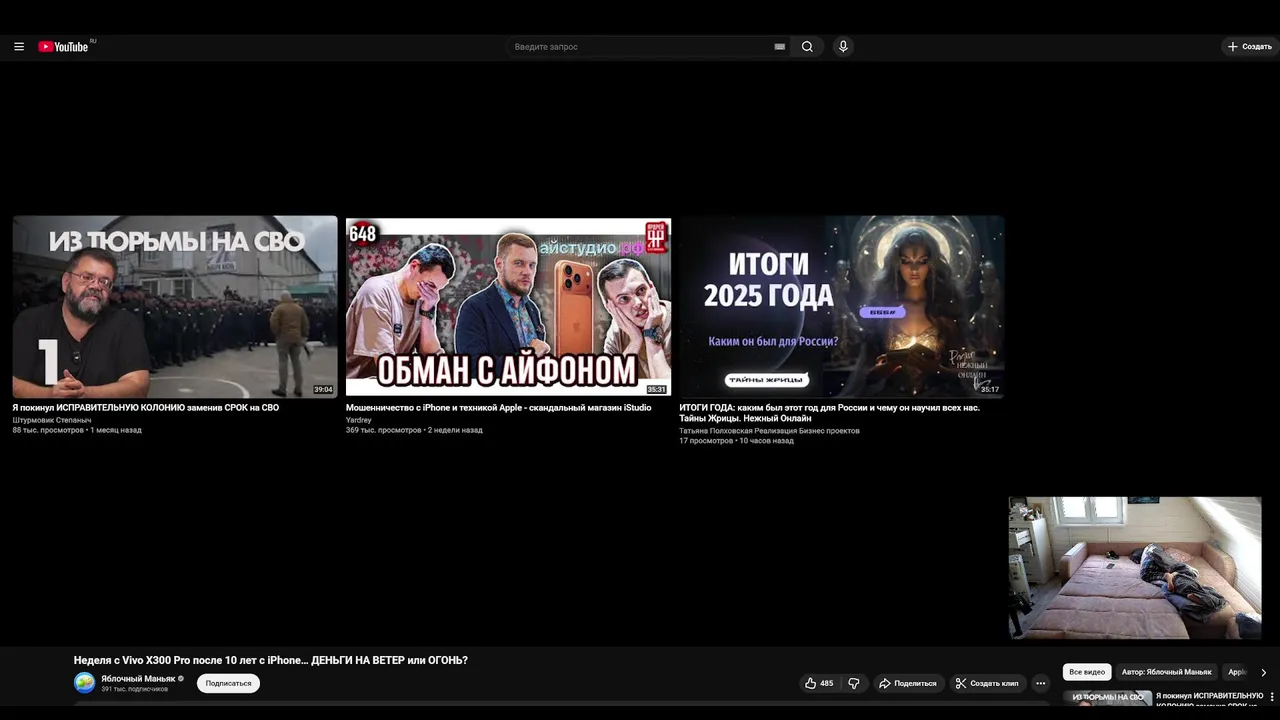Open the Яблочный Маньяк channel name
This screenshot has height=720, width=1280.
click(x=138, y=678)
